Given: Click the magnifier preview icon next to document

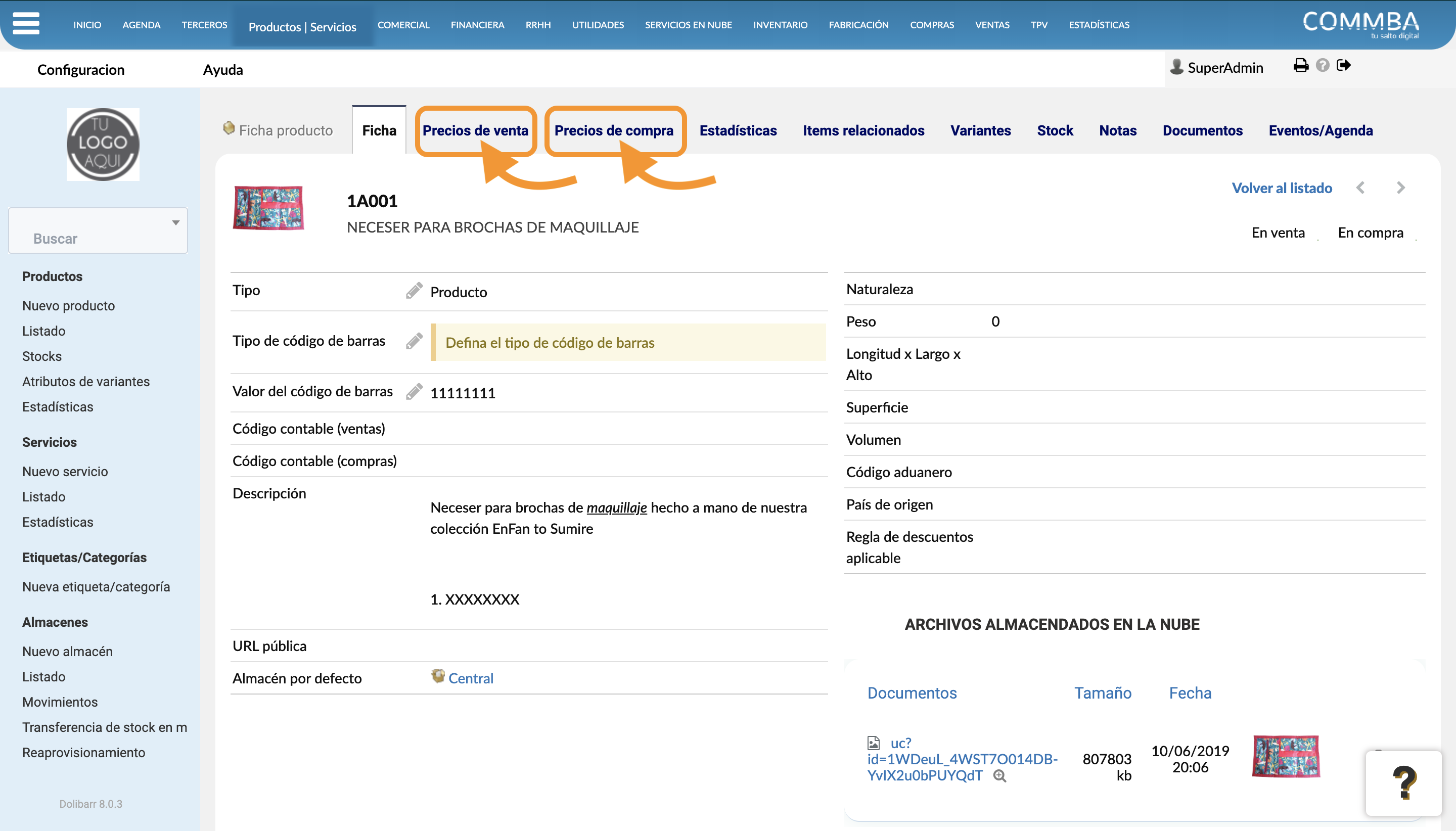Looking at the screenshot, I should pyautogui.click(x=999, y=775).
